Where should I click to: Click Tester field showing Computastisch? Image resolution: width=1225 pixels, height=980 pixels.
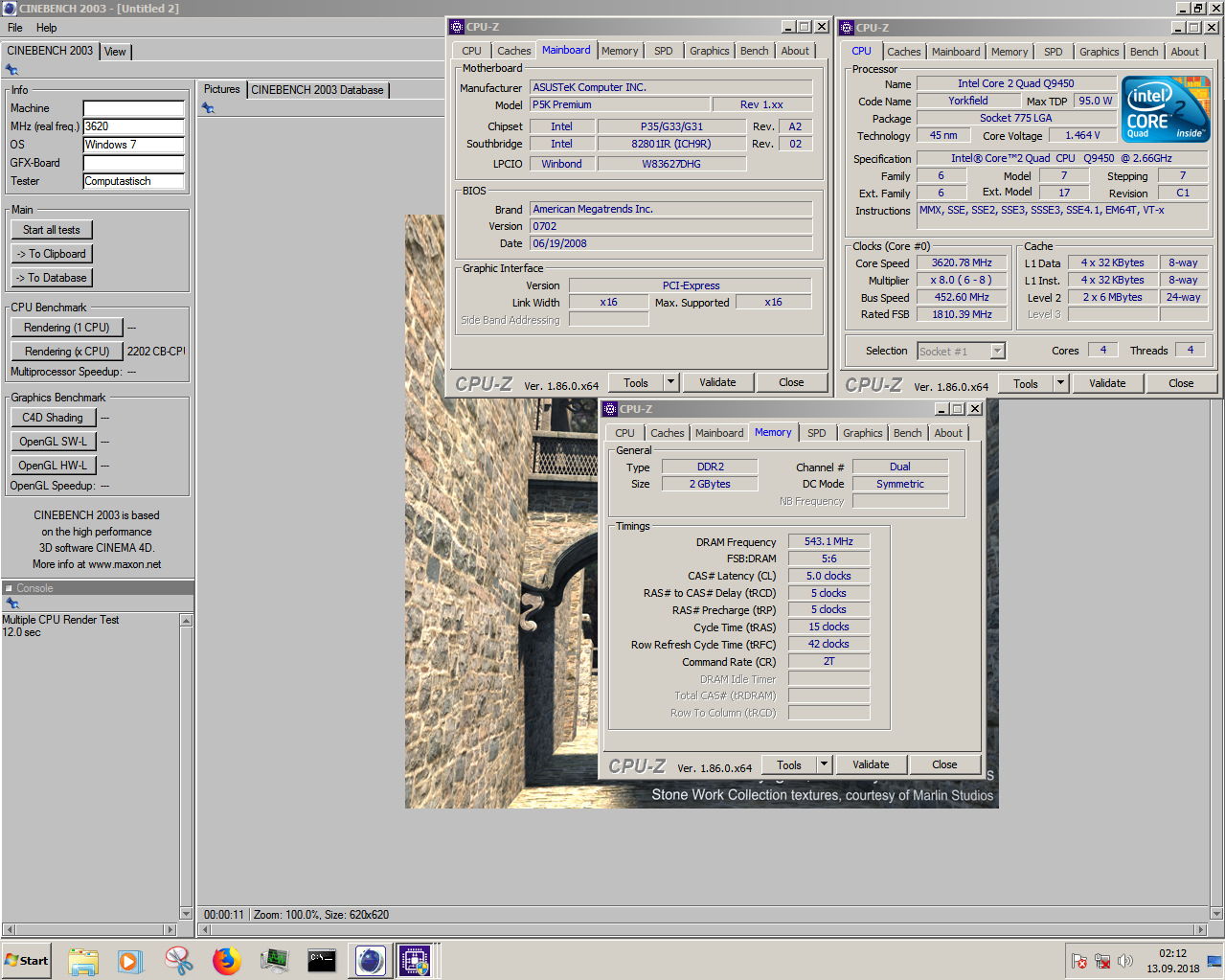[x=133, y=181]
